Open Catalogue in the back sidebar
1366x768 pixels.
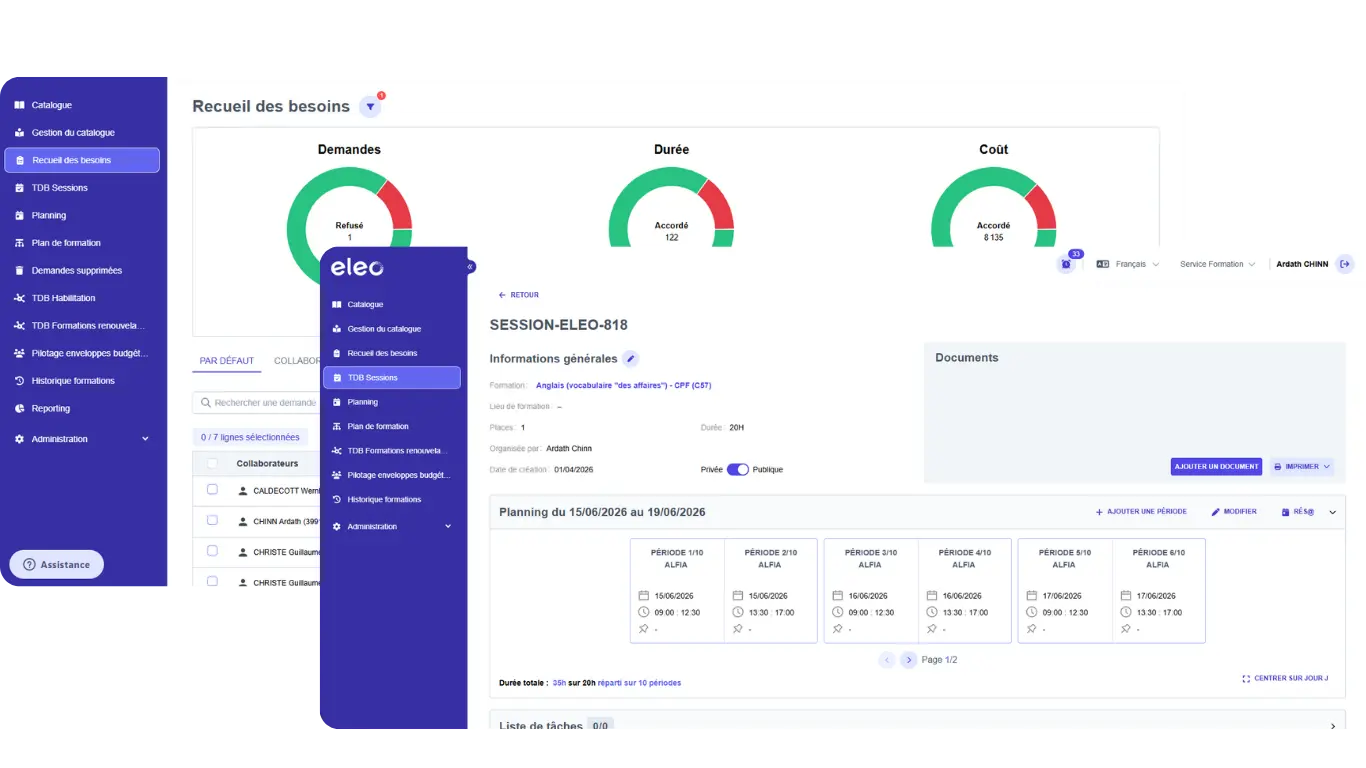tap(52, 105)
